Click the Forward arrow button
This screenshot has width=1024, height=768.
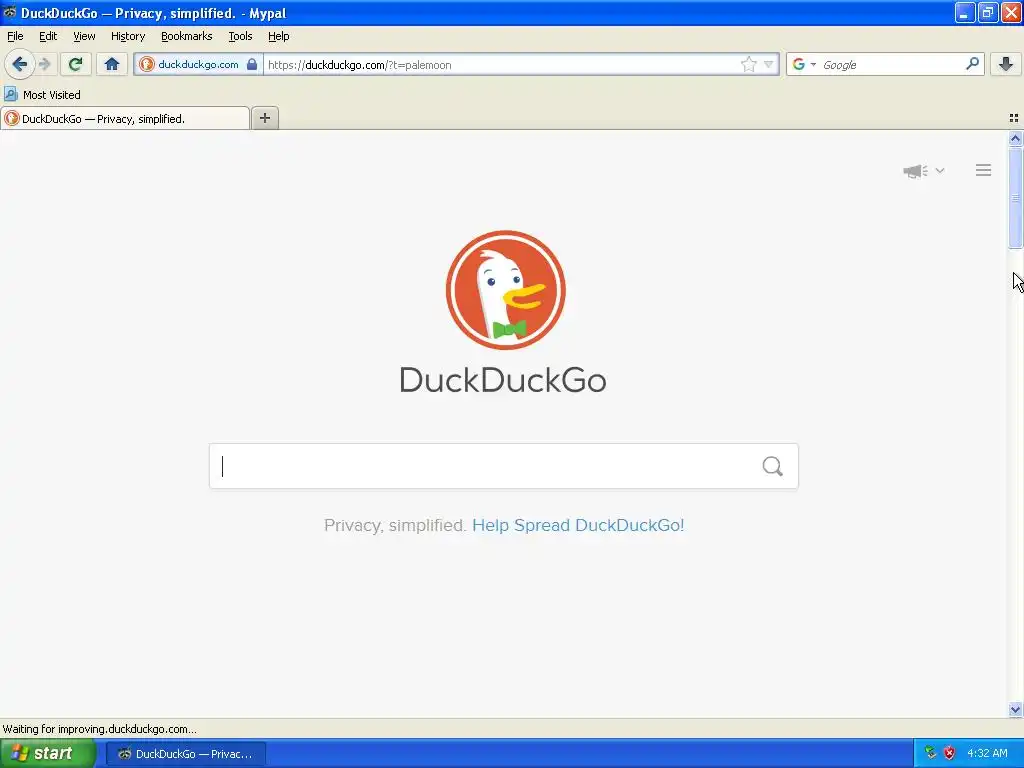click(45, 64)
